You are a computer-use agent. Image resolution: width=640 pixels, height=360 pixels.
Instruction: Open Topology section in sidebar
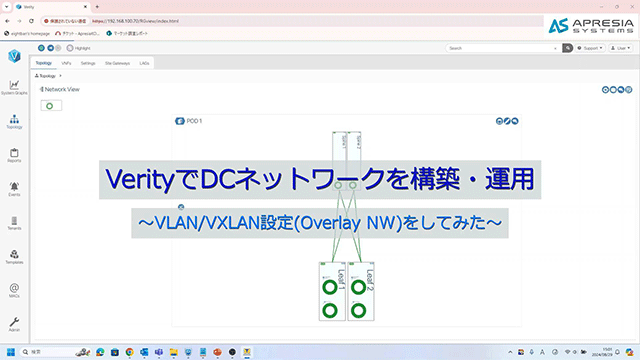click(14, 122)
